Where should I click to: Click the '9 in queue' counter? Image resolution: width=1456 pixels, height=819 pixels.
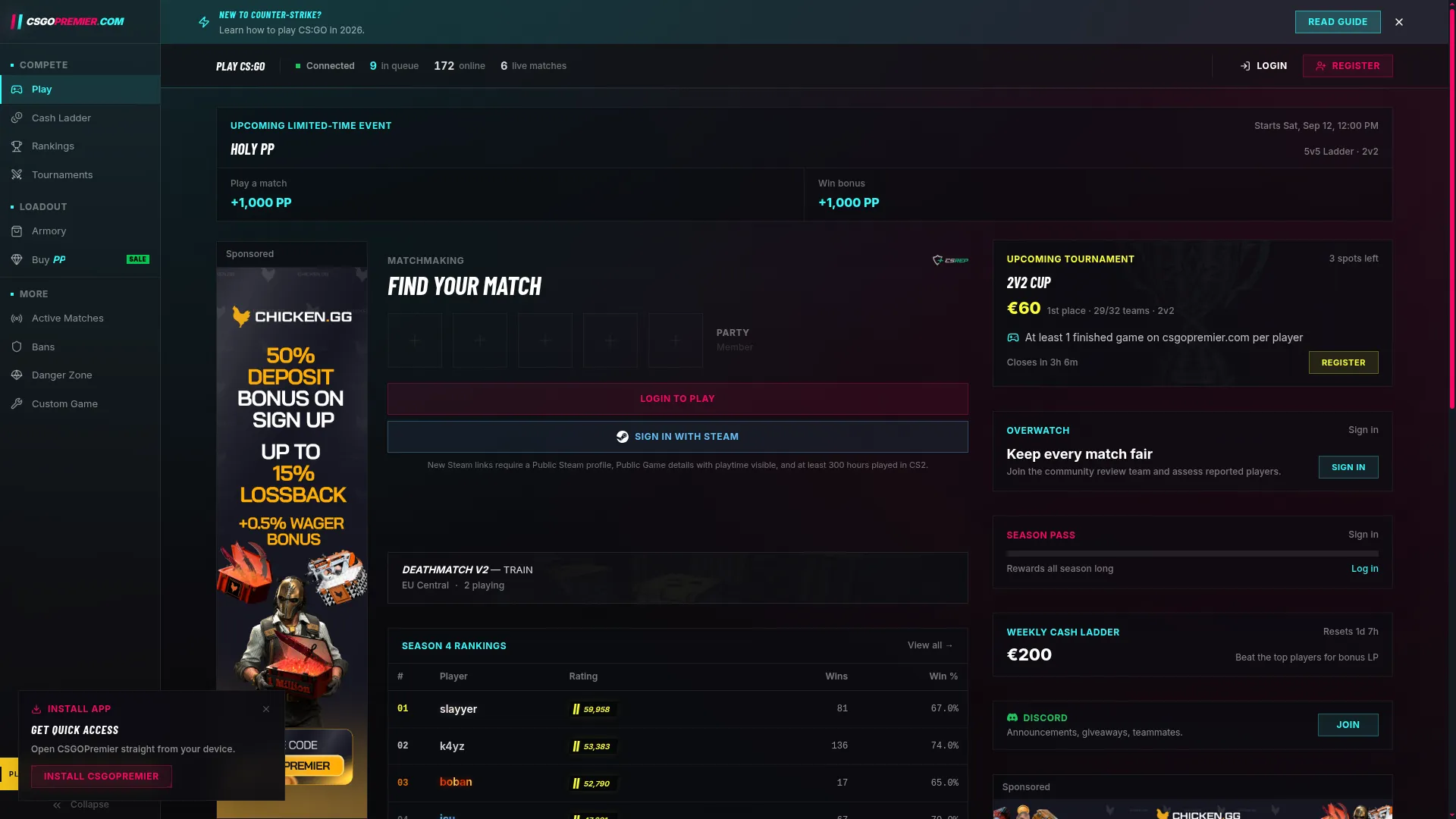point(394,66)
